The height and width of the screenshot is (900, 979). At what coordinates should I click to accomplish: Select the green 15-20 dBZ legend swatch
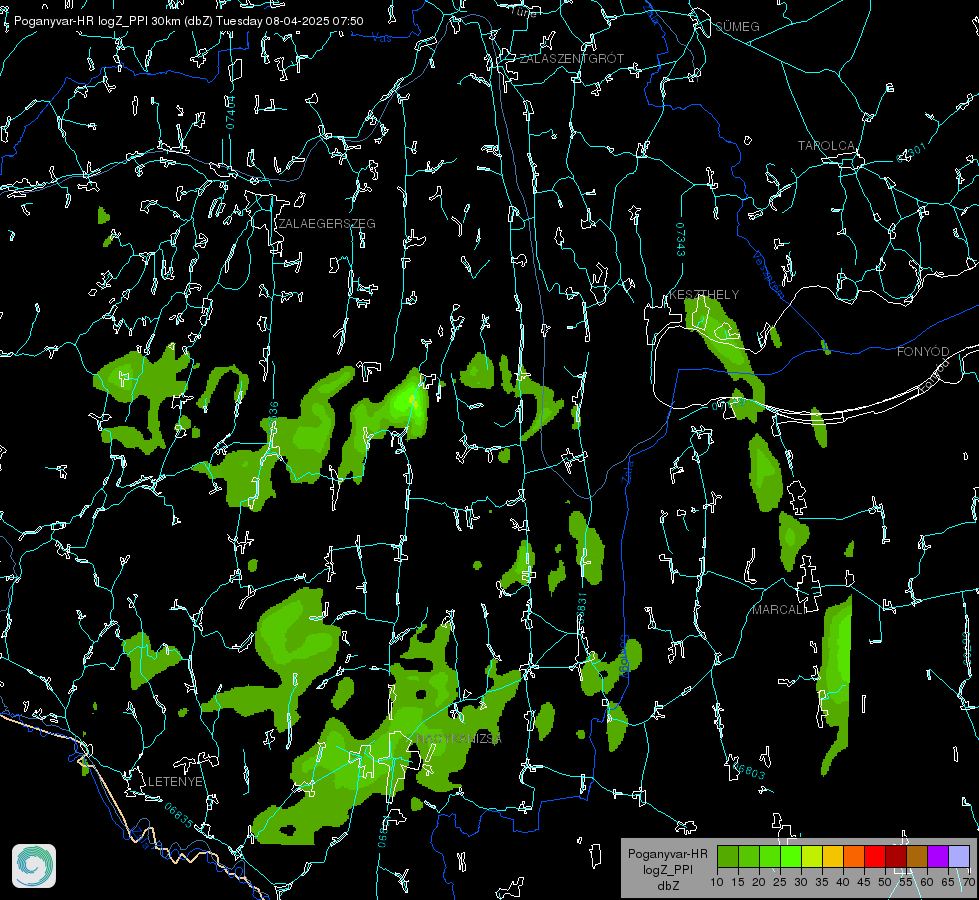coord(749,856)
